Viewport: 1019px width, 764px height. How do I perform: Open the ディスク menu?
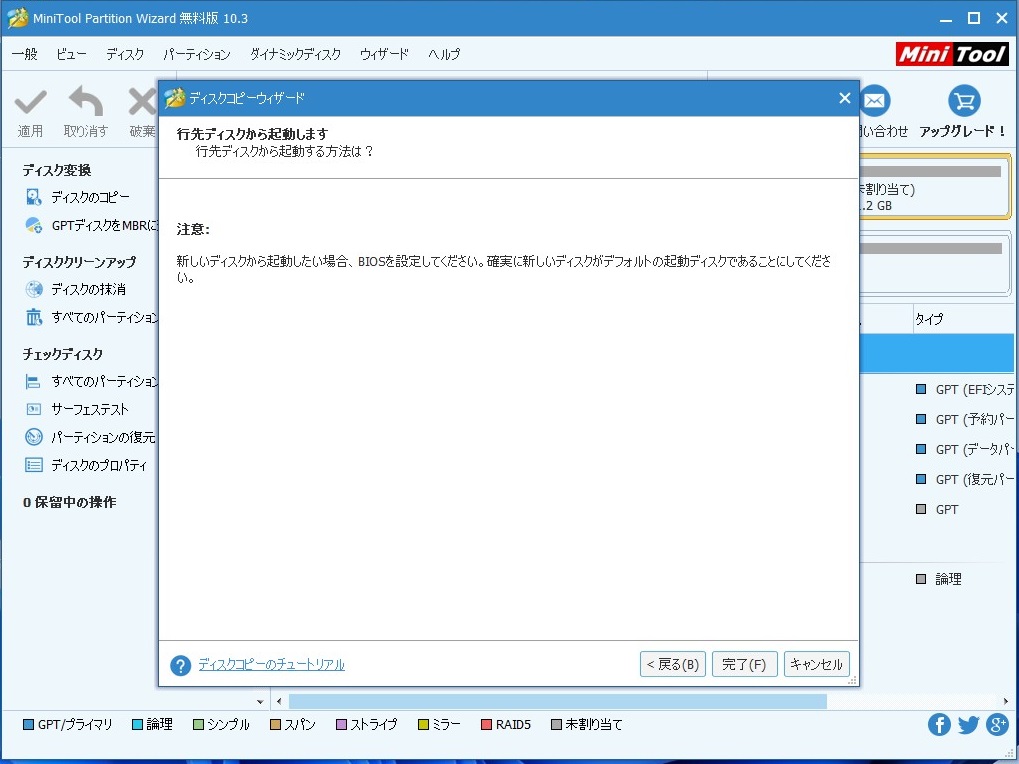pyautogui.click(x=125, y=54)
